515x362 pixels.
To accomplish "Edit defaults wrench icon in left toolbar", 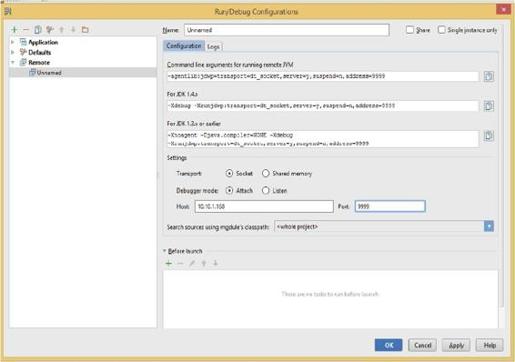I will [x=50, y=30].
